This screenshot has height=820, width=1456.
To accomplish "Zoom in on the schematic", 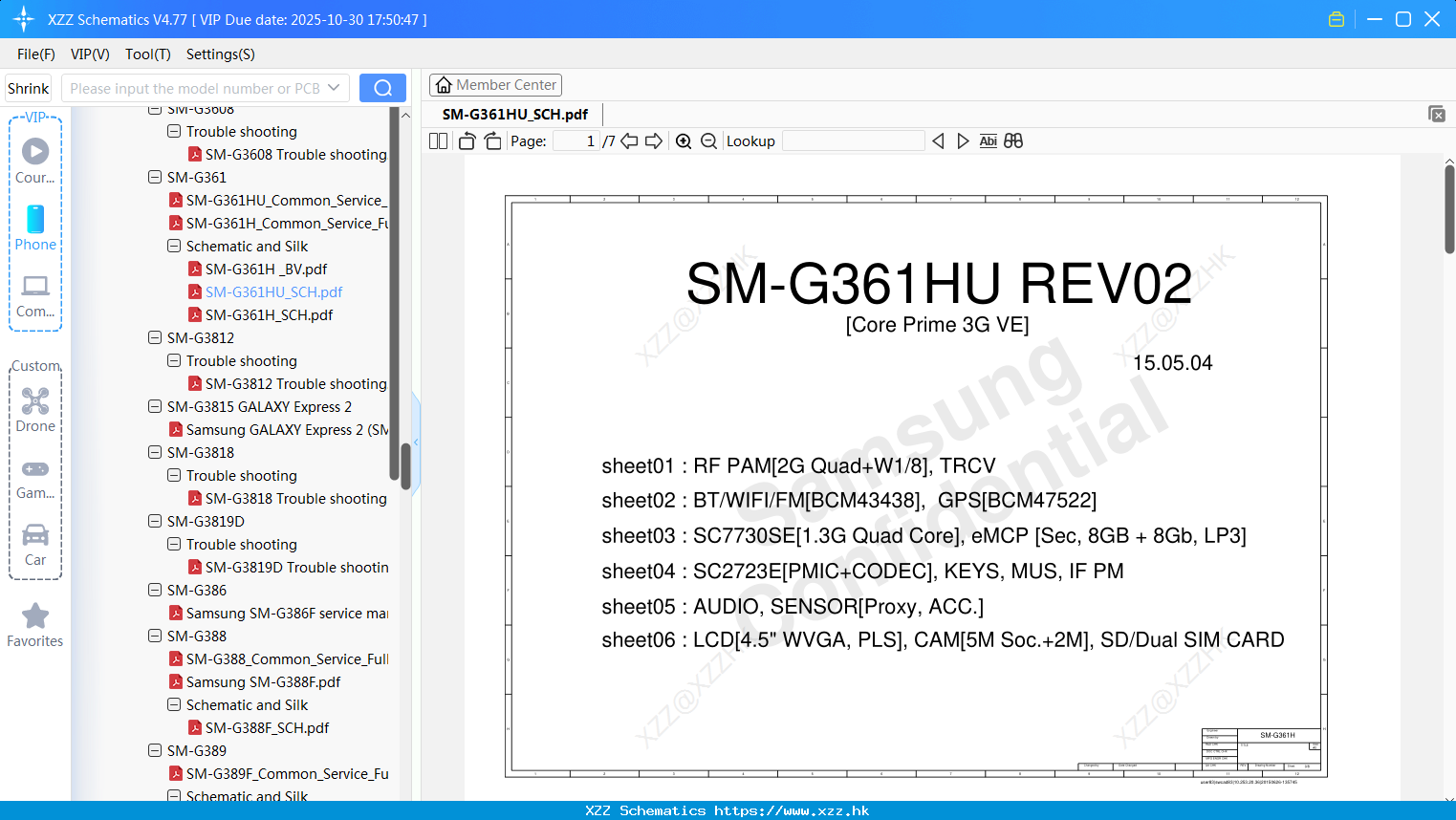I will tap(684, 140).
